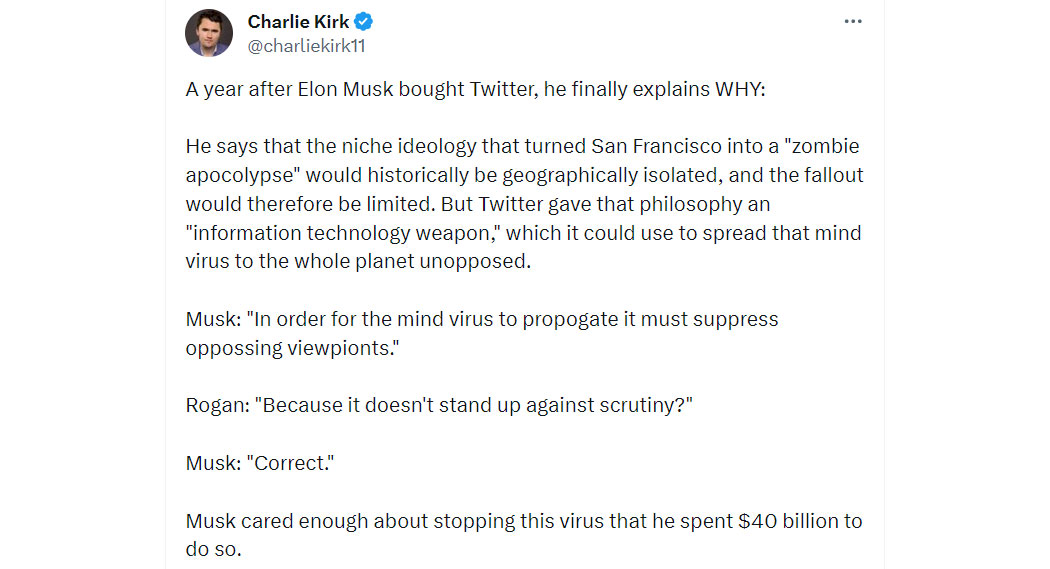Click the Rogan quote about scrutiny

(439, 406)
